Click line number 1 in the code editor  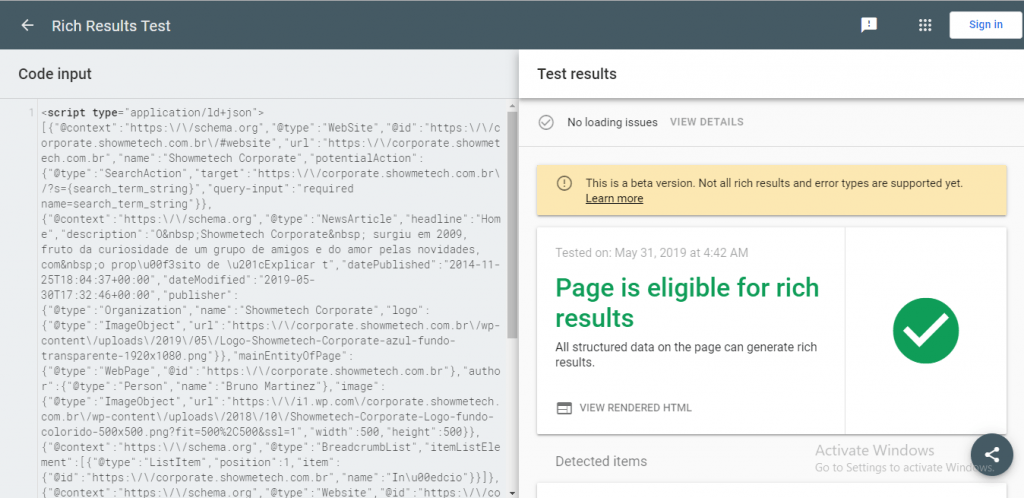(31, 113)
